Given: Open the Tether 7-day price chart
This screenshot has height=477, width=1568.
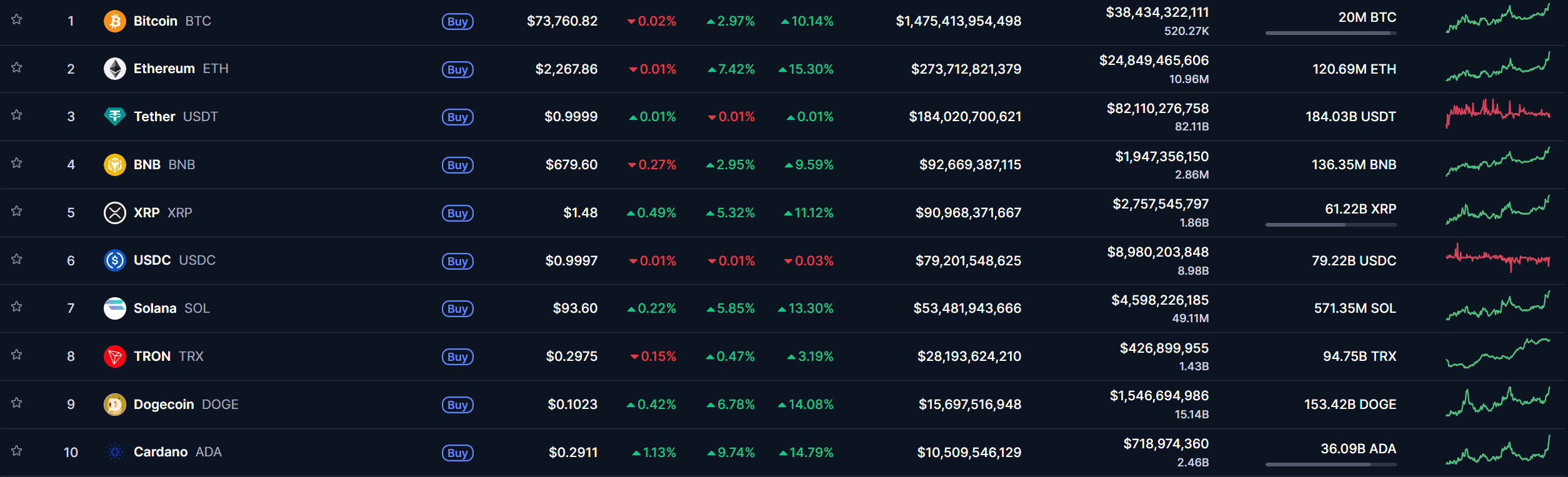Looking at the screenshot, I should point(1497,113).
